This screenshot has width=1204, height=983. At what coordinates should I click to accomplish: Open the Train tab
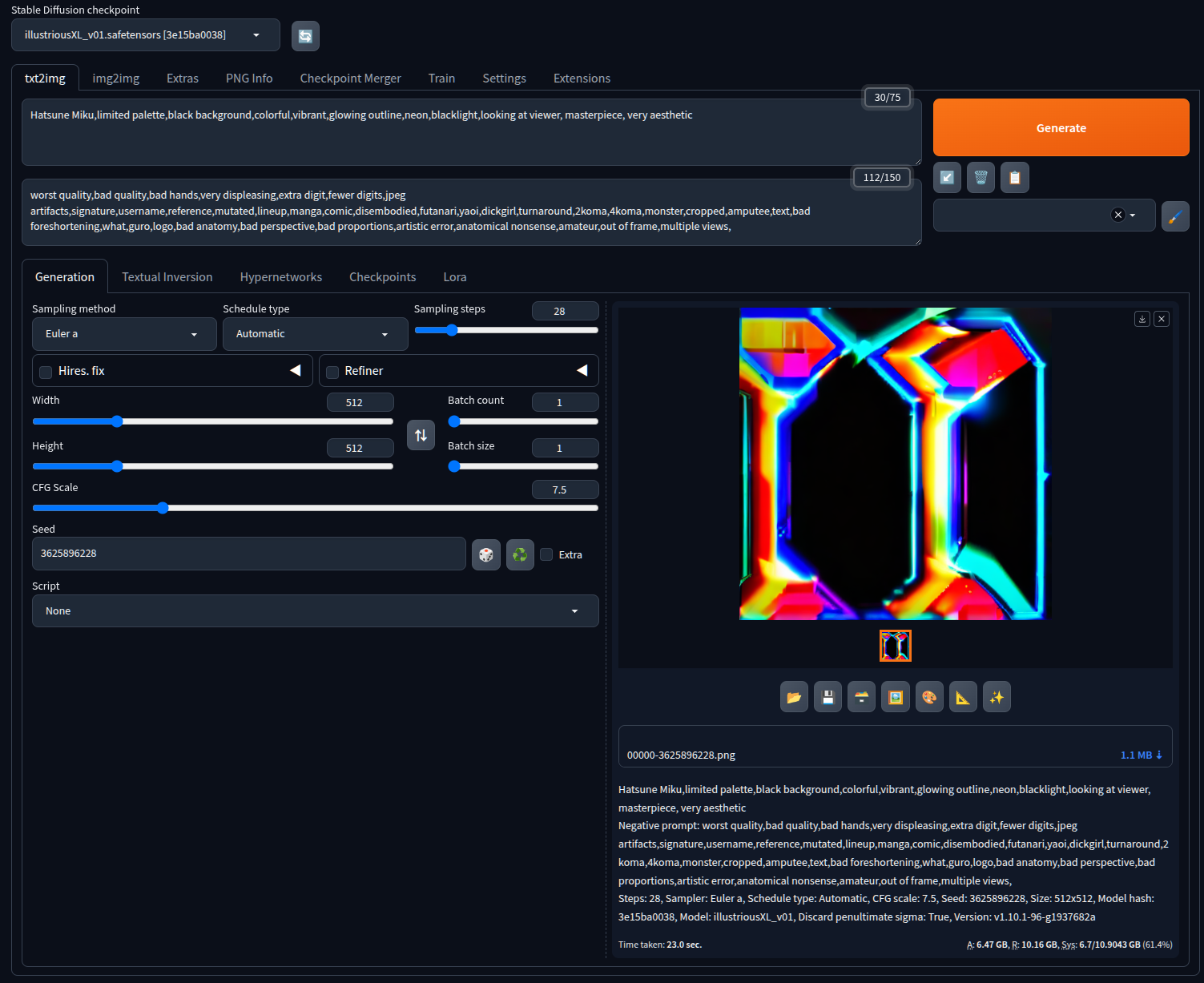[441, 79]
